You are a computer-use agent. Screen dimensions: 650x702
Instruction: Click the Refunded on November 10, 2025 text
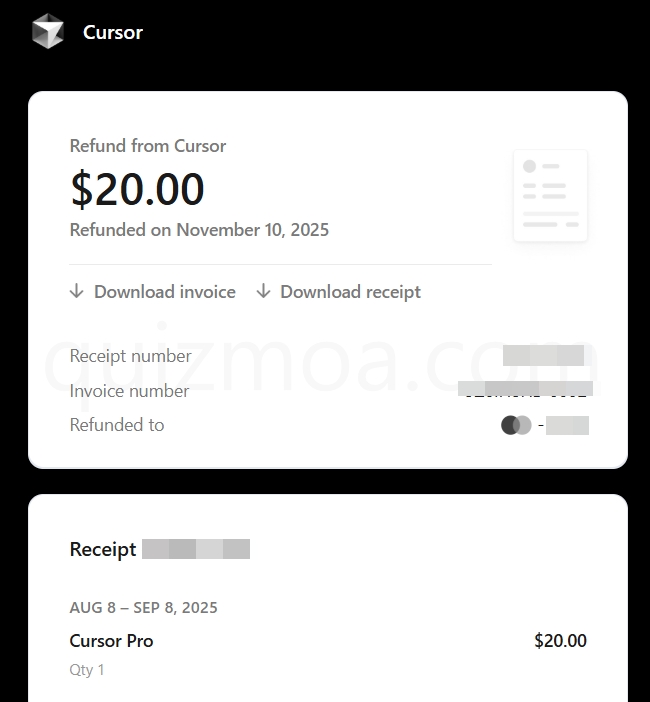(199, 230)
